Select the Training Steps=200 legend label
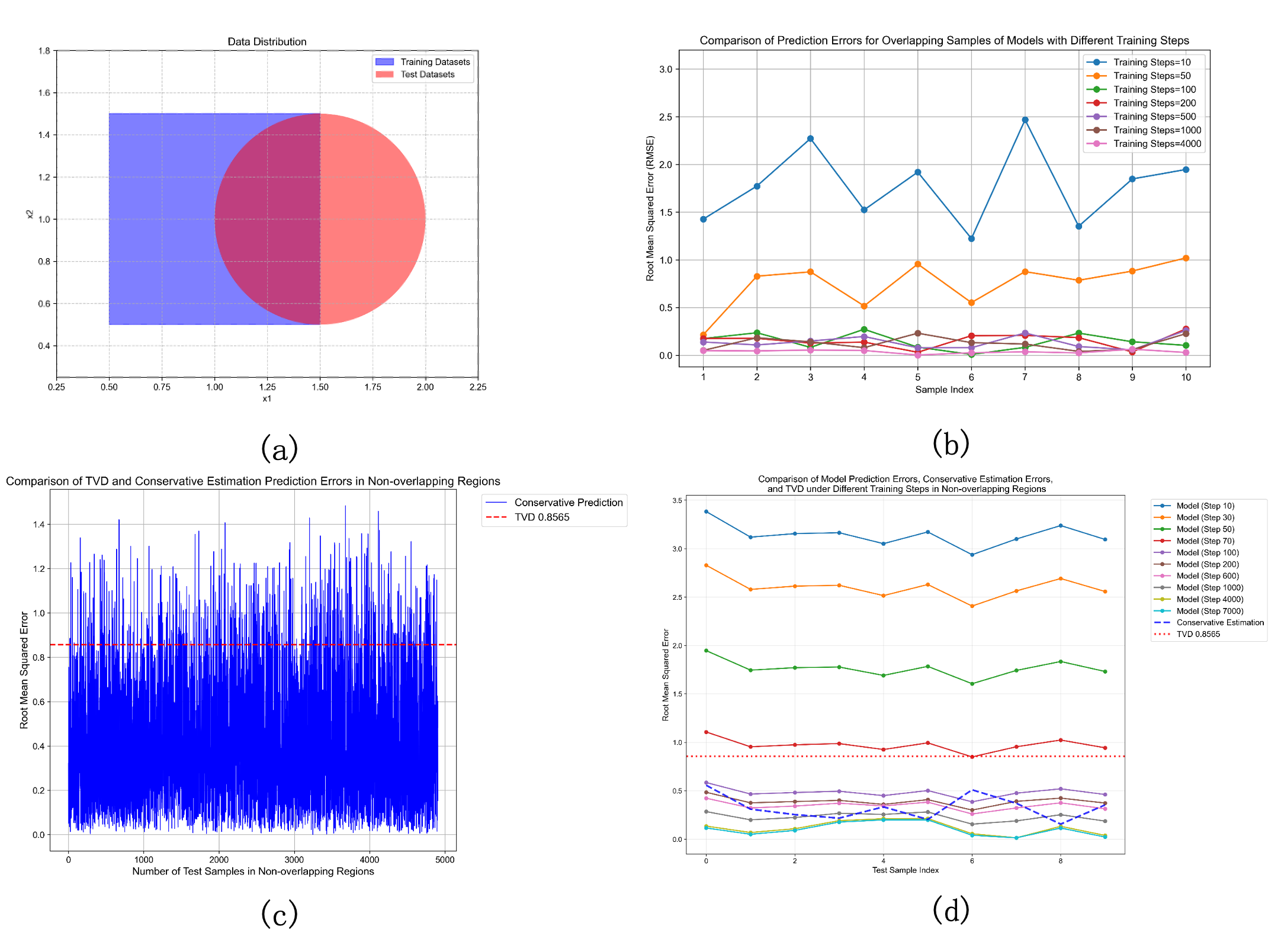Screen dimensions: 1281x952 click(1154, 103)
